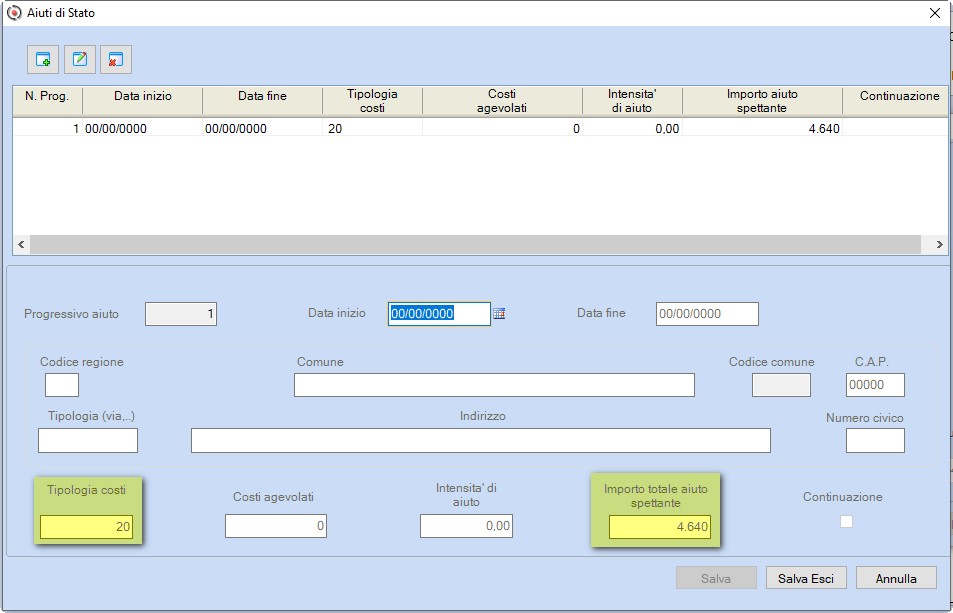Select the Importo totale aiuto spettante field
Screen dimensions: 953x613
point(659,527)
